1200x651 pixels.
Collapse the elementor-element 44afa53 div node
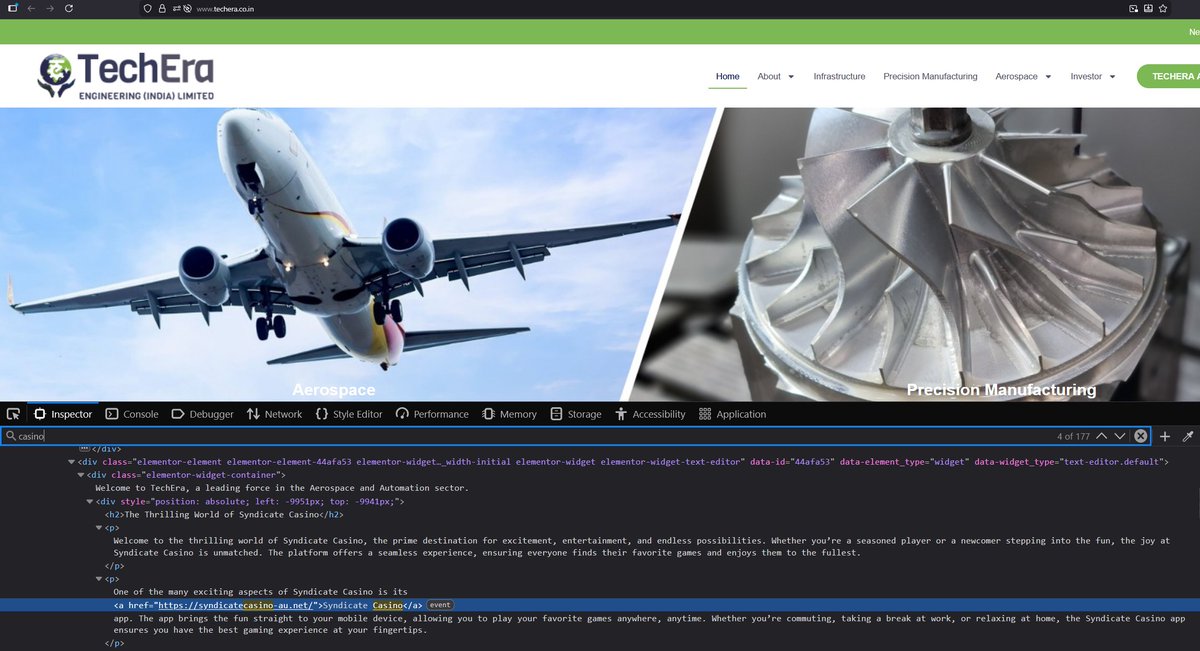[71, 462]
